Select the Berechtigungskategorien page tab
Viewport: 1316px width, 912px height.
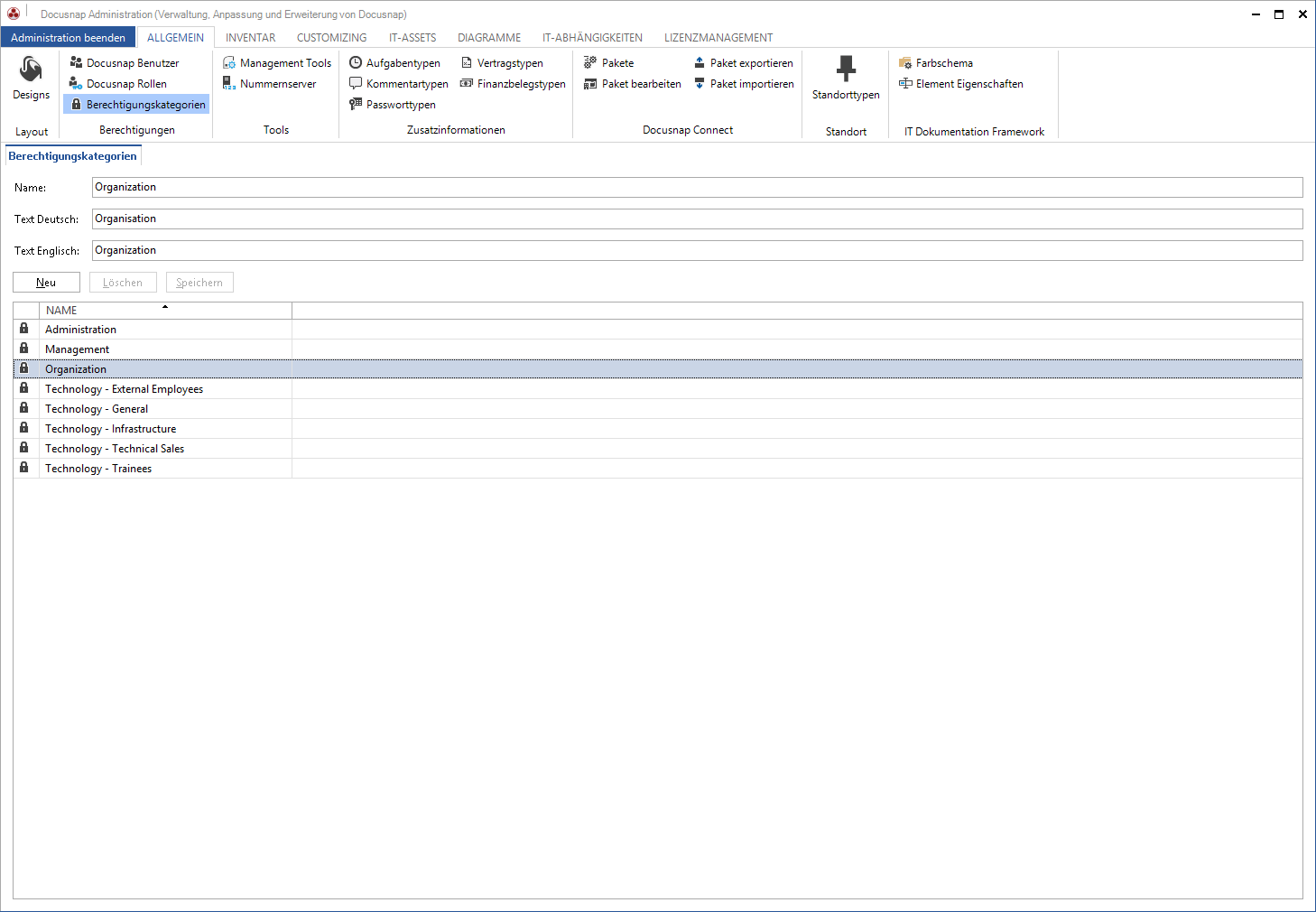72,156
